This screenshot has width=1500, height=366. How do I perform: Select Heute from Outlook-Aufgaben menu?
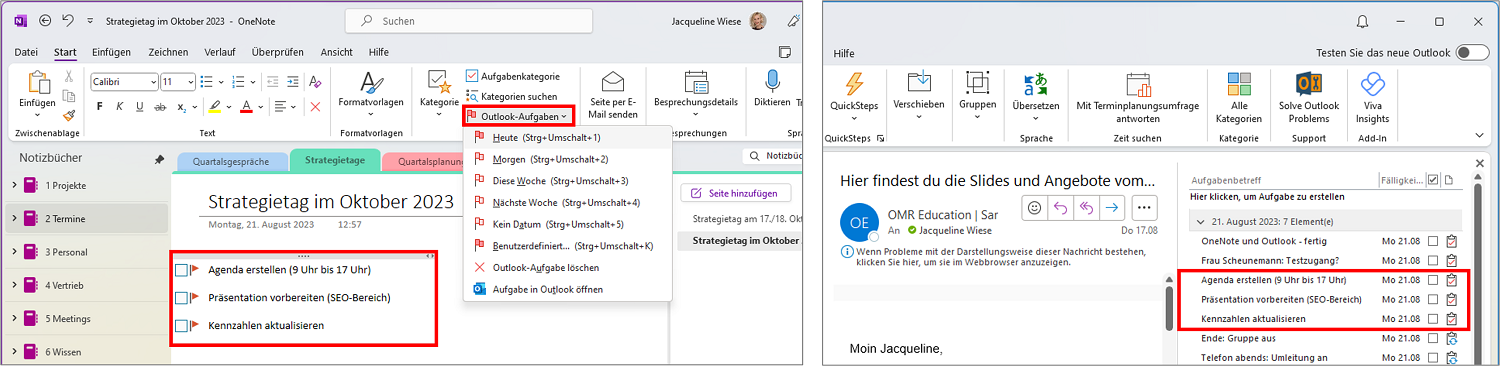point(568,137)
